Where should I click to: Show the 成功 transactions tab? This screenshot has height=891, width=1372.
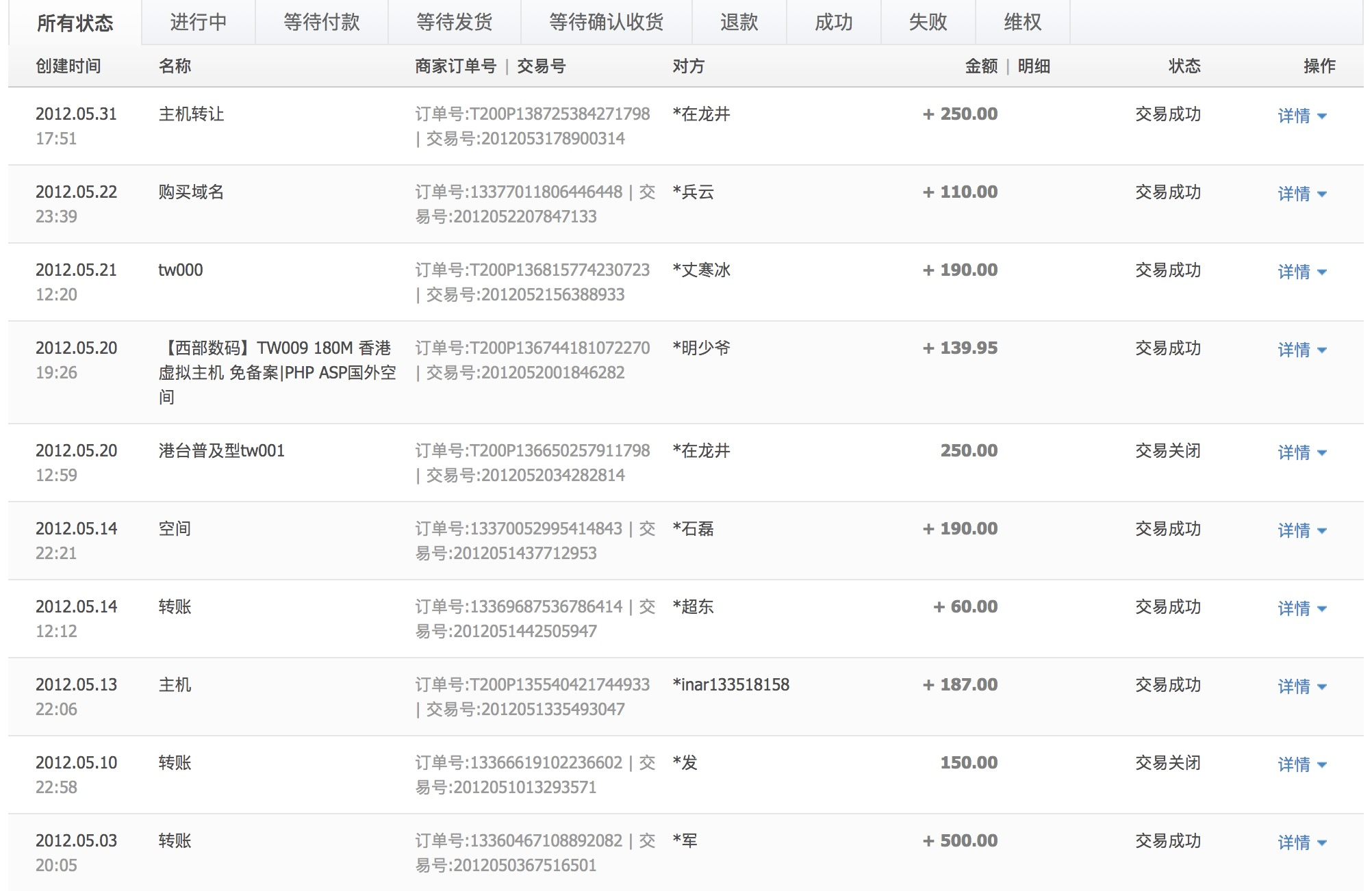click(833, 23)
